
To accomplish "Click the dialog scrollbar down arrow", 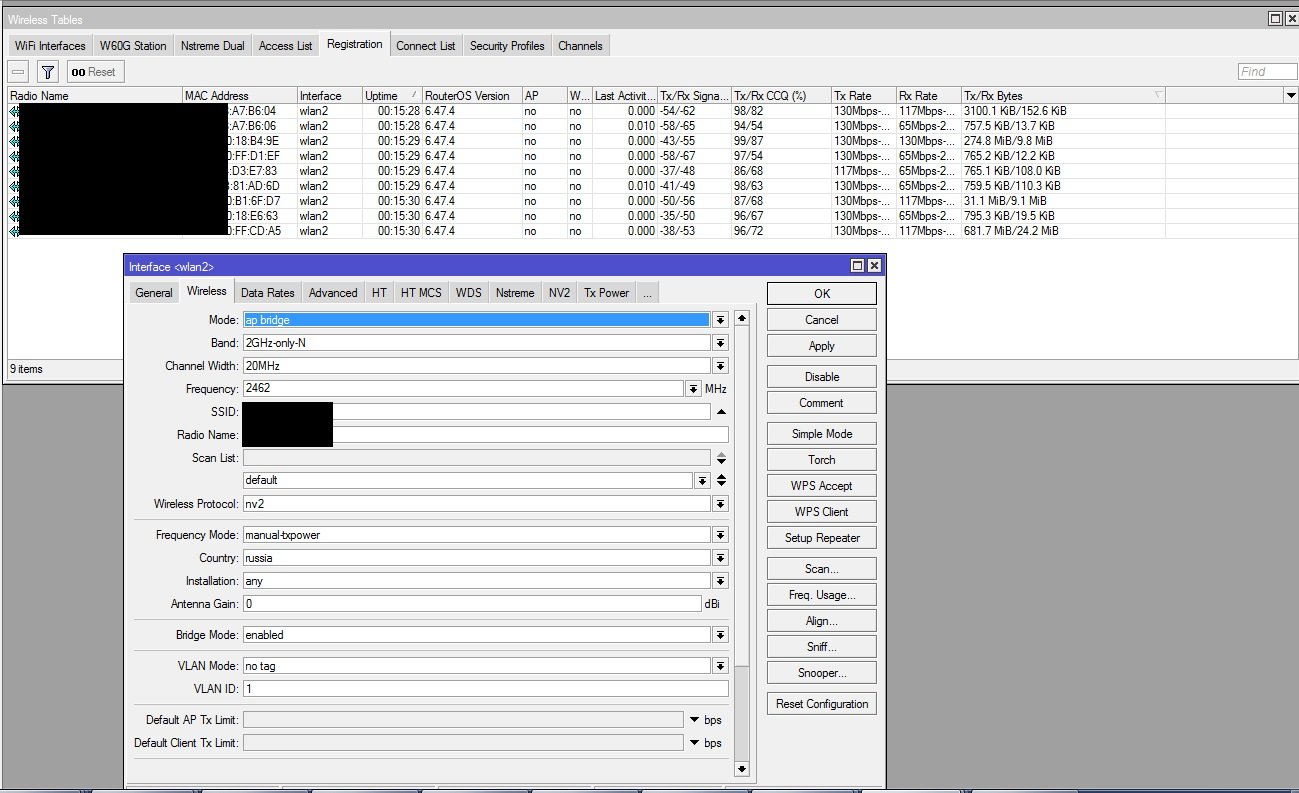I will pos(741,769).
